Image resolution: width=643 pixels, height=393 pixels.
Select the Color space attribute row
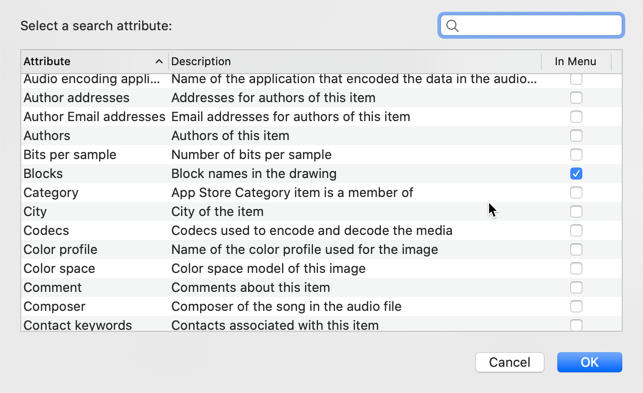(322, 268)
